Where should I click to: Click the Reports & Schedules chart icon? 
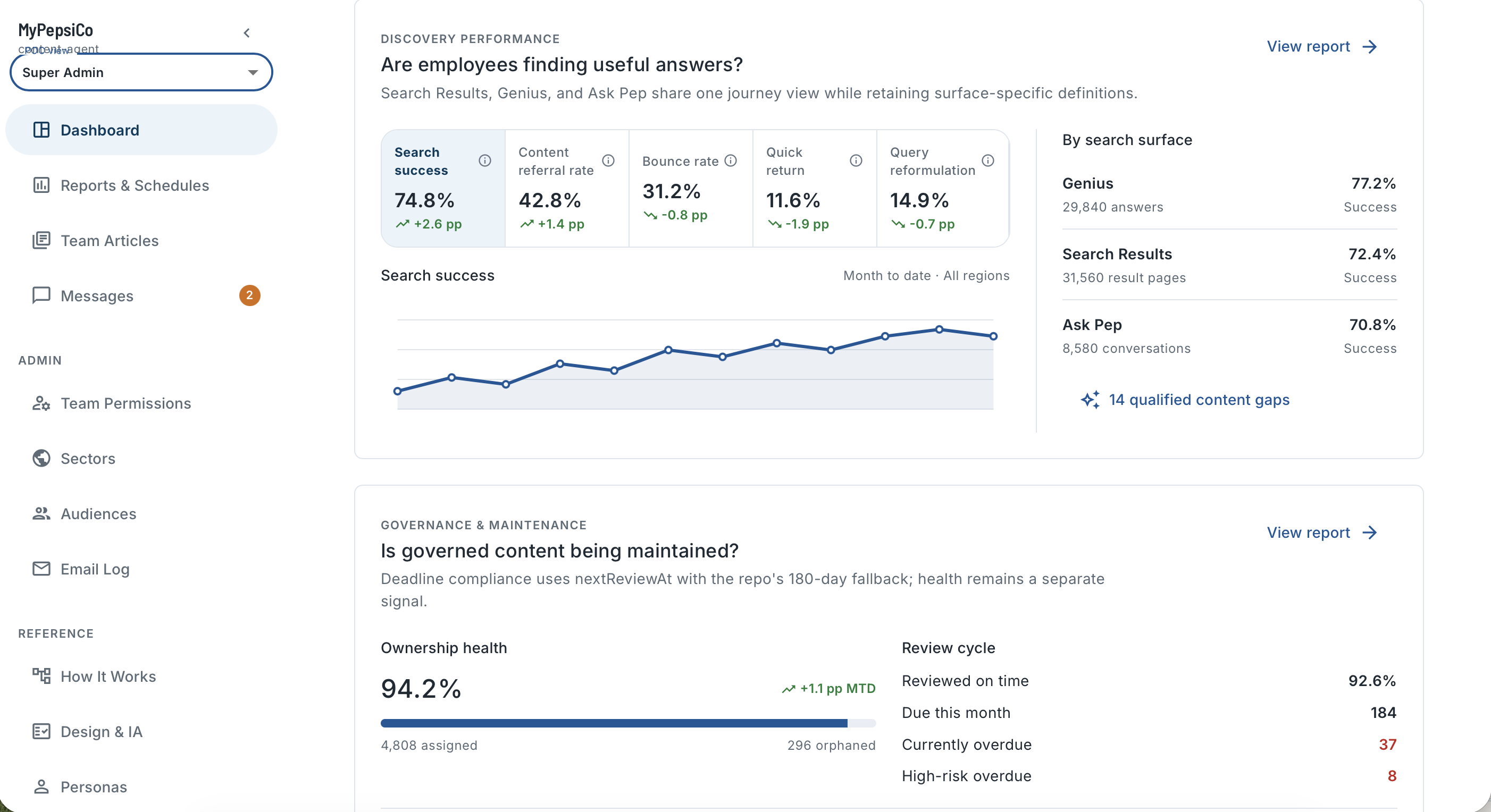coord(41,185)
